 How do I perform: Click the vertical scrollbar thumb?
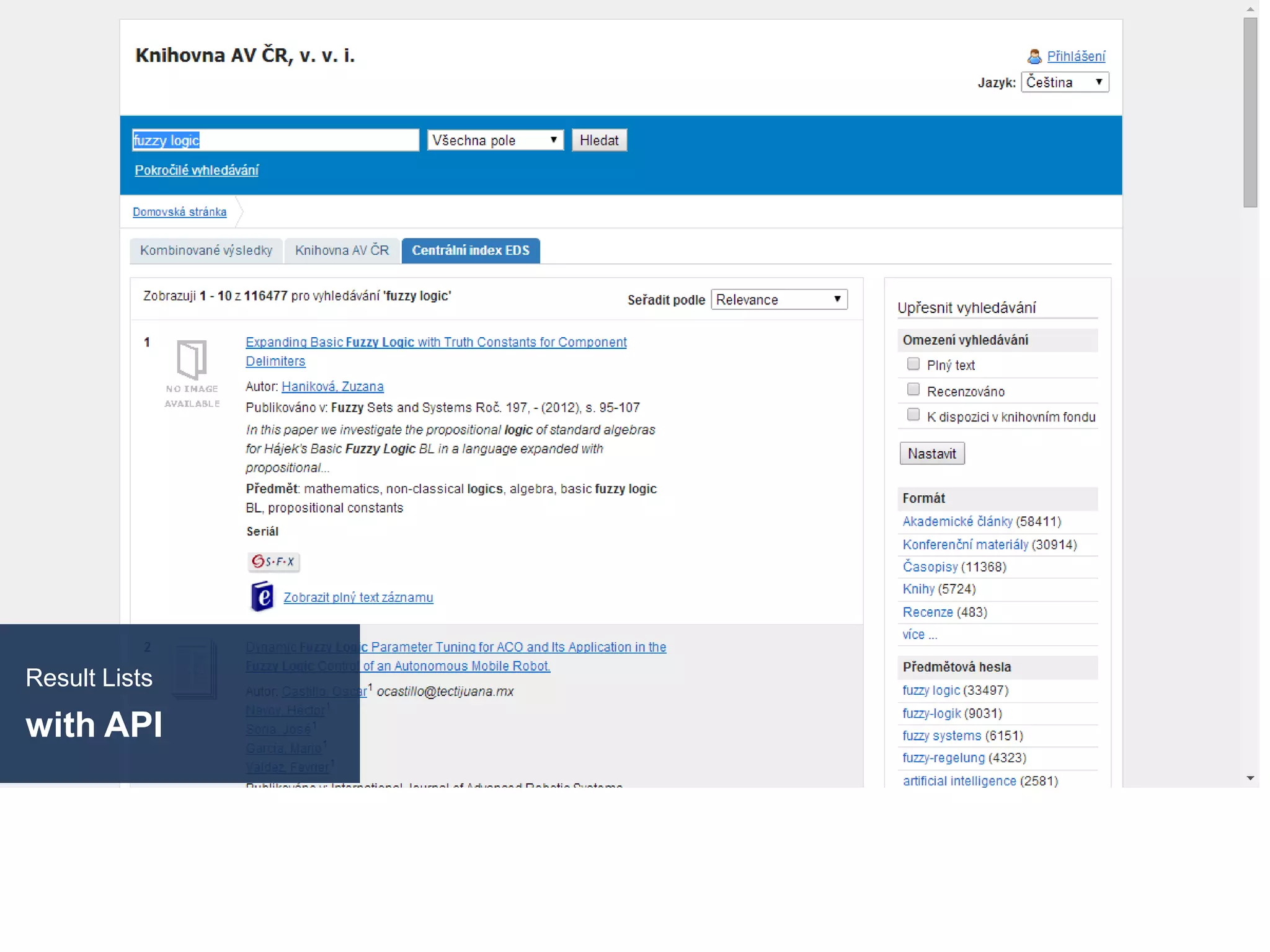point(1250,112)
